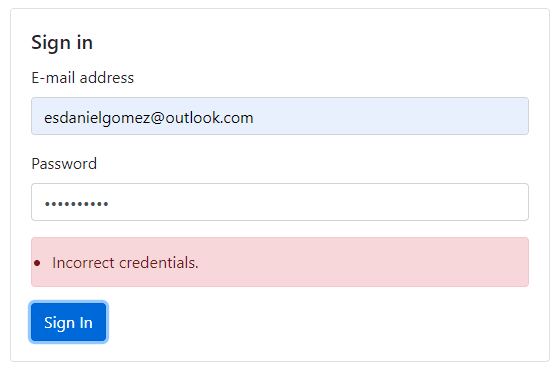Focus the Password input field
This screenshot has height=373, width=558.
point(280,202)
